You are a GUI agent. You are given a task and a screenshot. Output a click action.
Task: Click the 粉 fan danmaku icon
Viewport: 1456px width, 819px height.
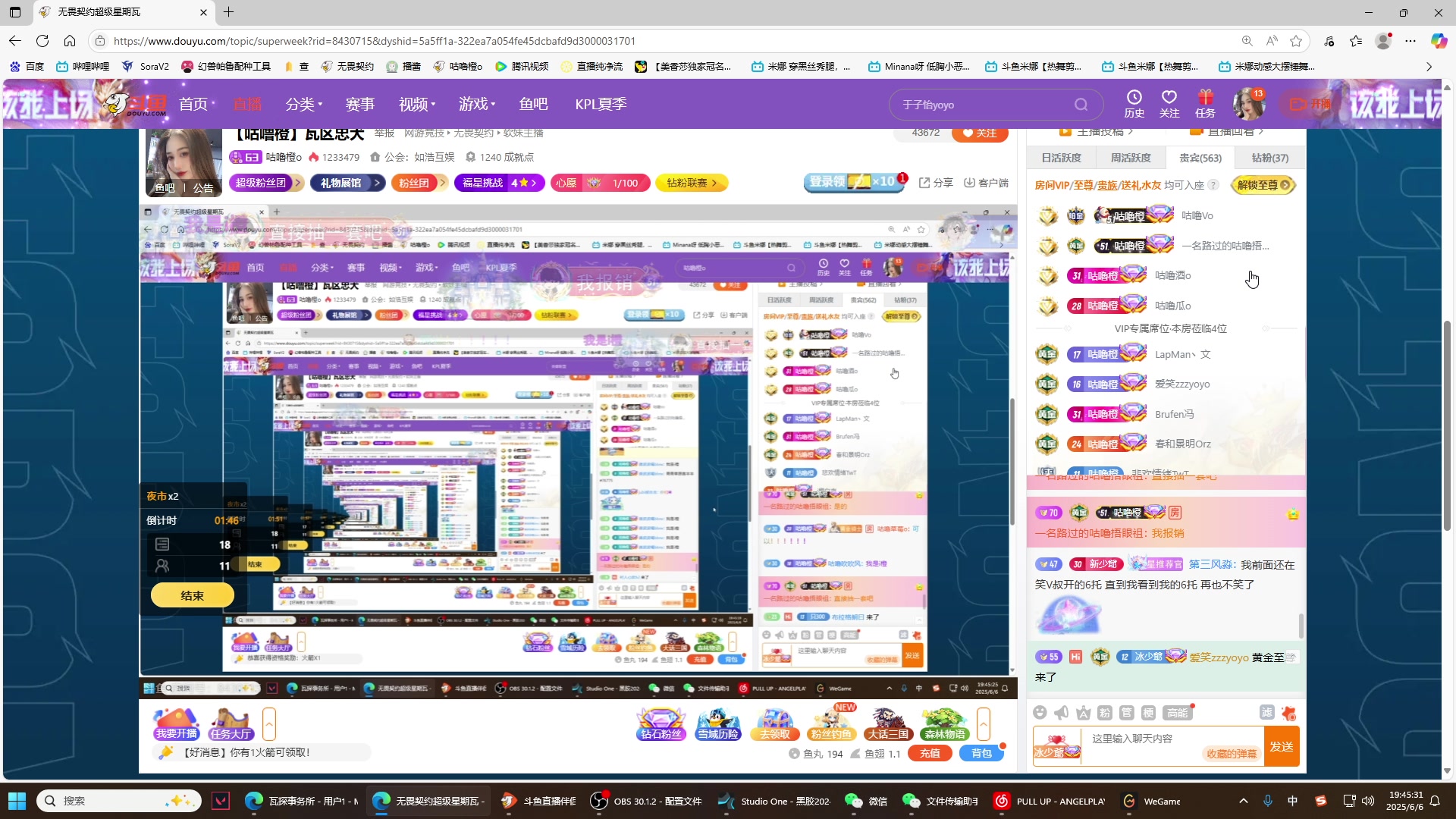pos(1105,712)
